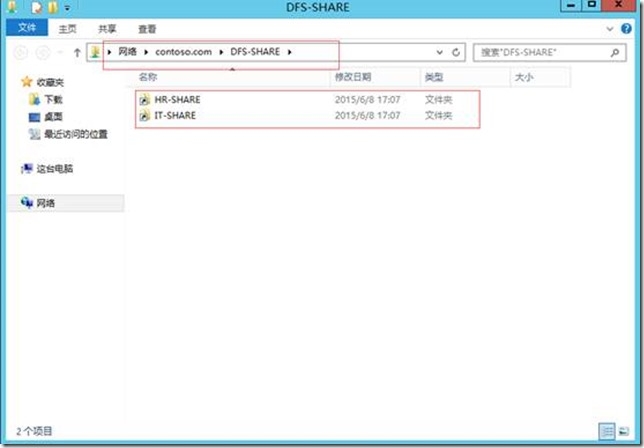This screenshot has width=644, height=448.
Task: Open 收藏夹 in navigation pane
Action: [50, 82]
